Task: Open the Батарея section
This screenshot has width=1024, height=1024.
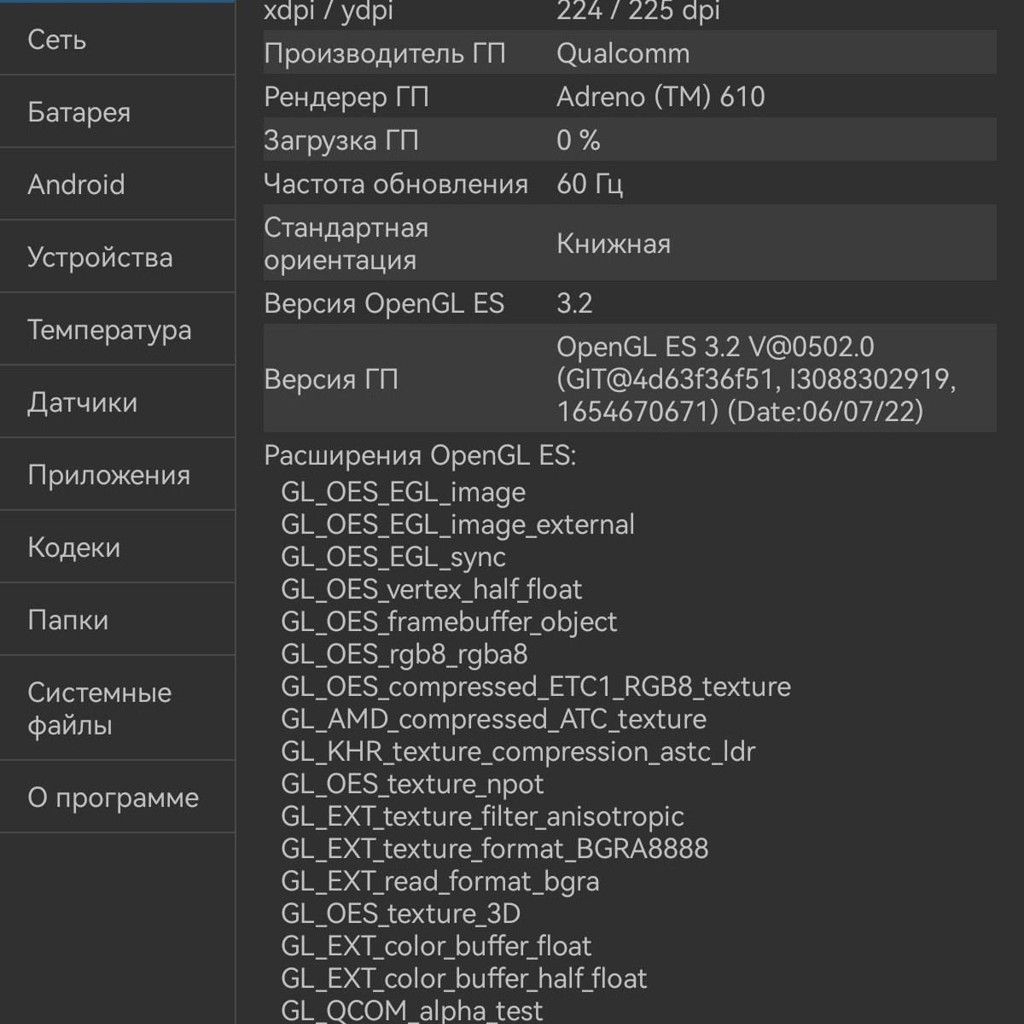Action: pos(118,112)
